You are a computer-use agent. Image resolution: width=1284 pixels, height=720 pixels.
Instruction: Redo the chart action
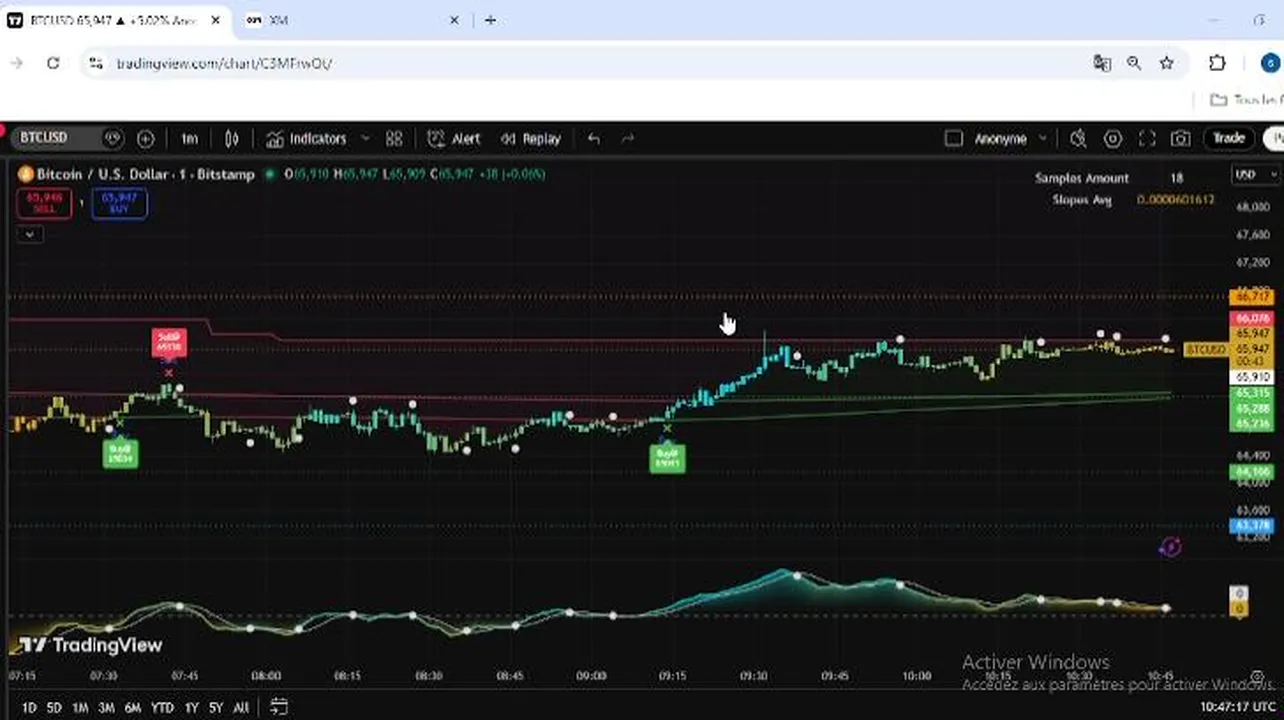628,139
